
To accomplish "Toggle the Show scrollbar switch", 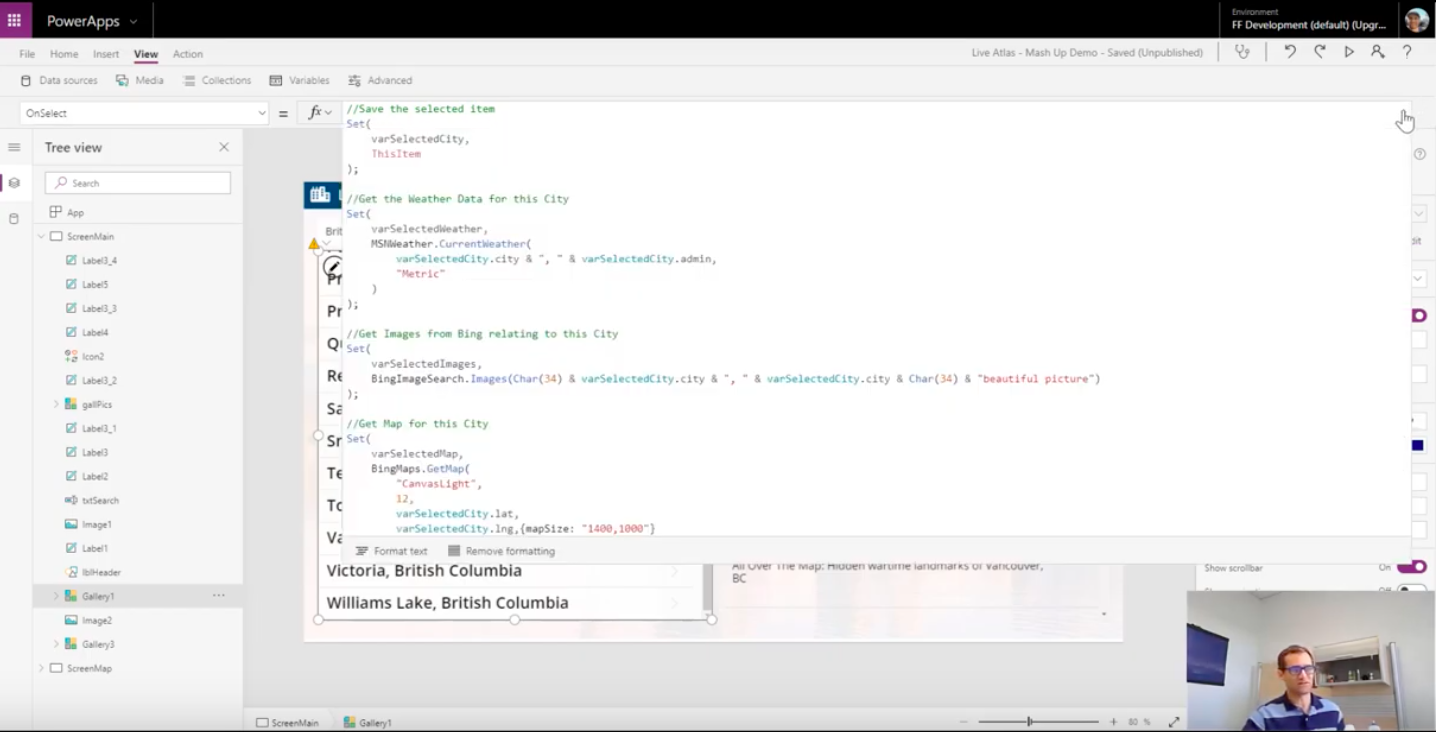I will coord(1412,567).
